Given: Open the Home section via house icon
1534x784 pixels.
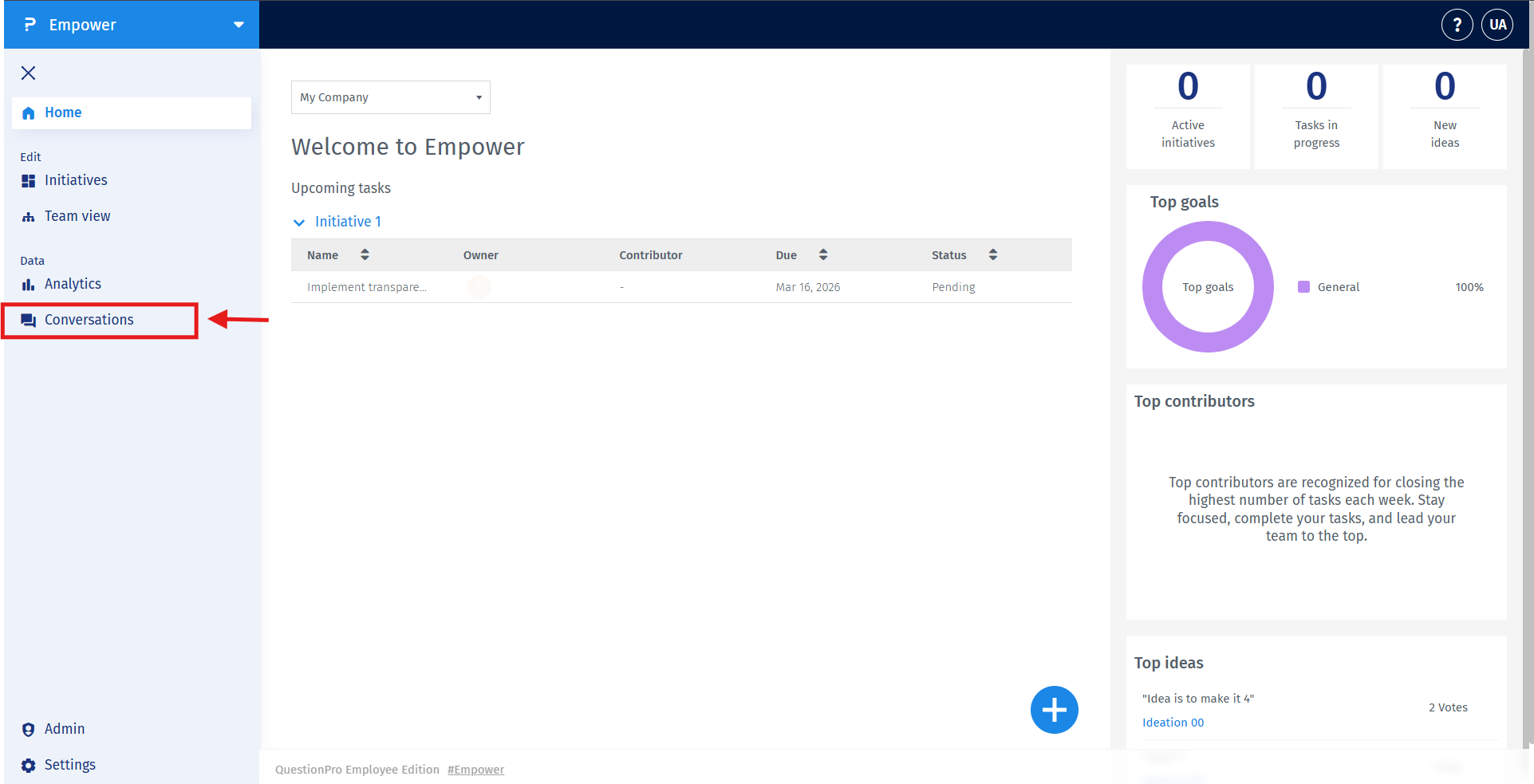Looking at the screenshot, I should click(x=29, y=112).
